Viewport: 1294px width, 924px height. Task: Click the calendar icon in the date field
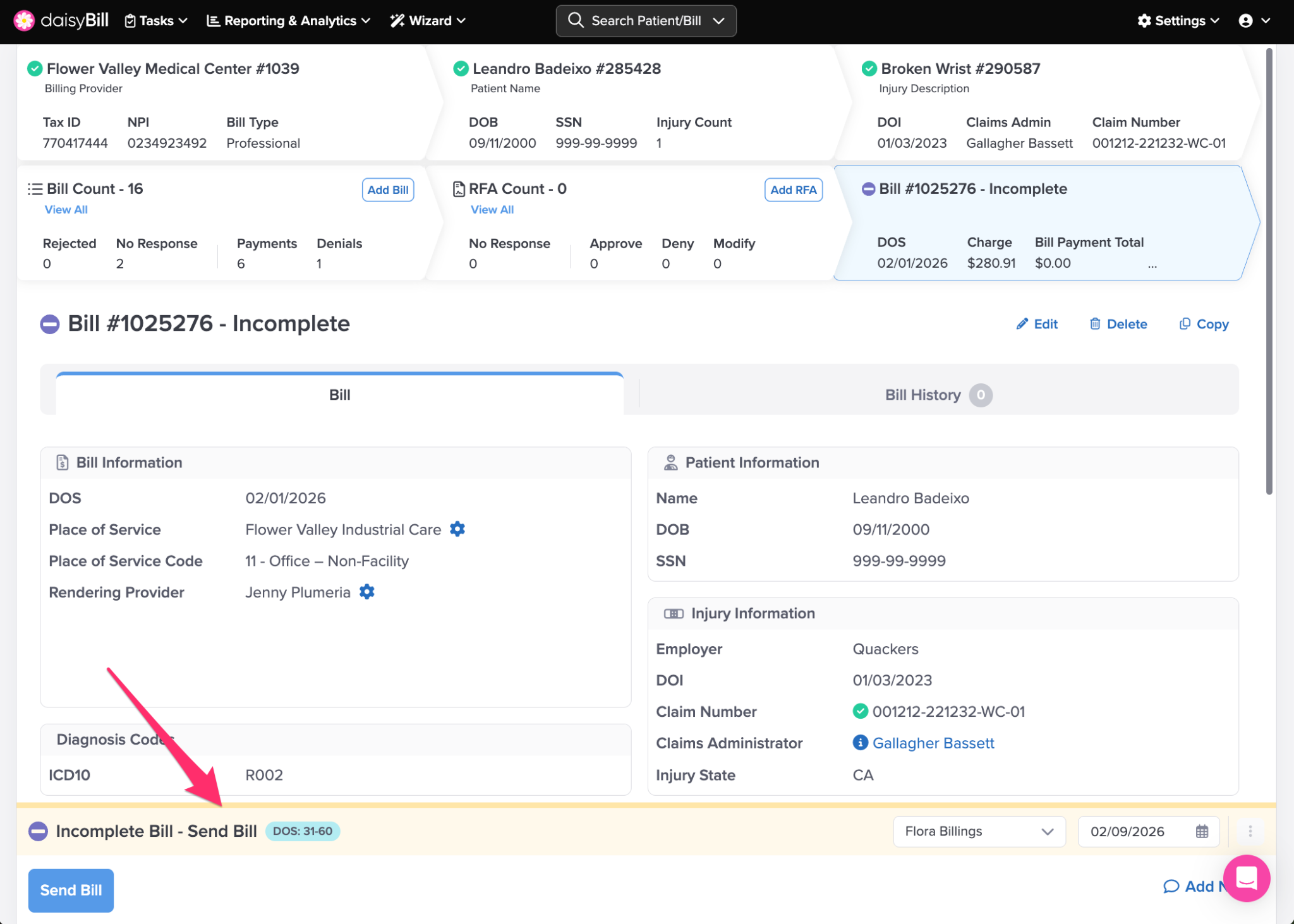click(1202, 831)
